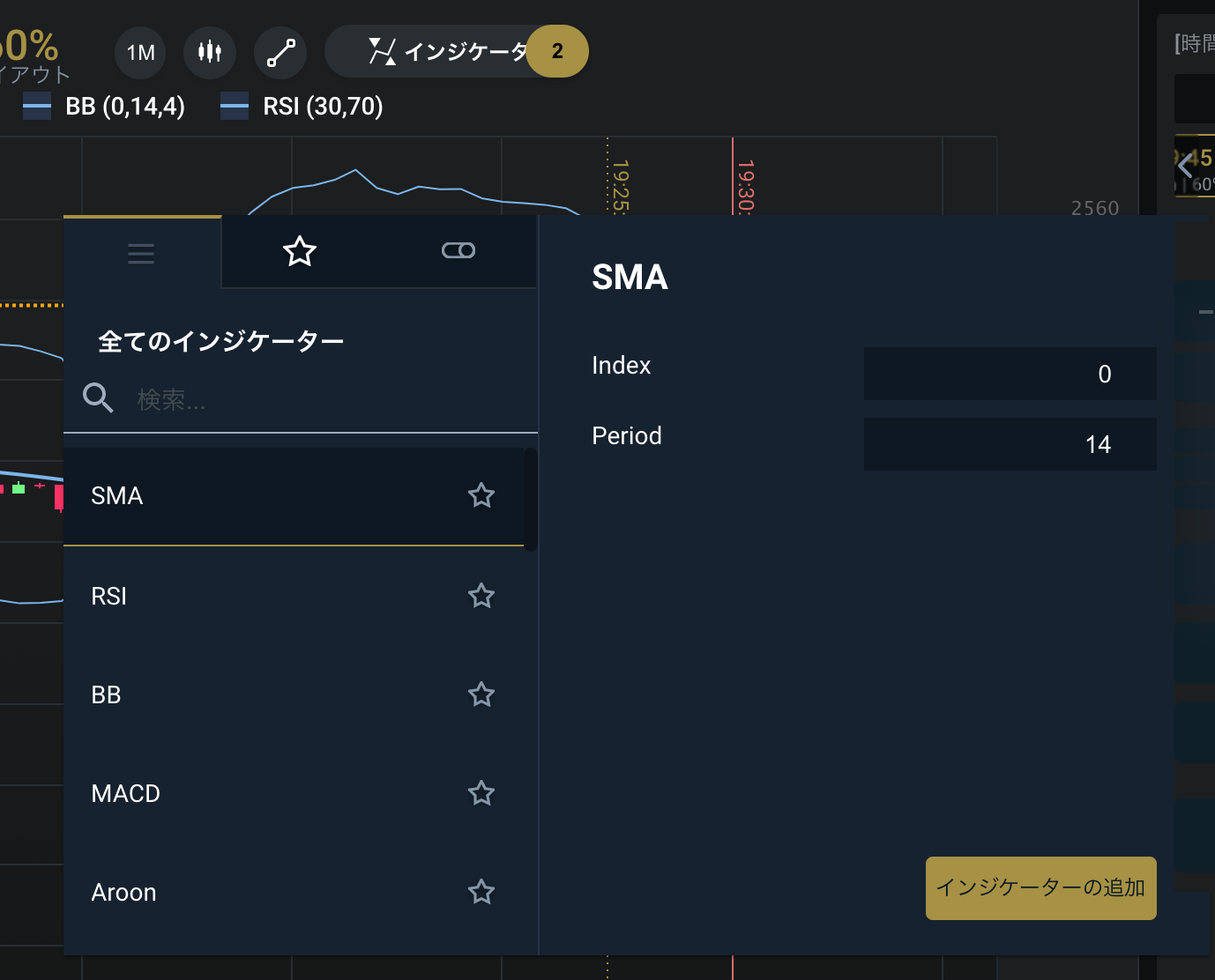Switch to the favorites star tab

tap(300, 252)
